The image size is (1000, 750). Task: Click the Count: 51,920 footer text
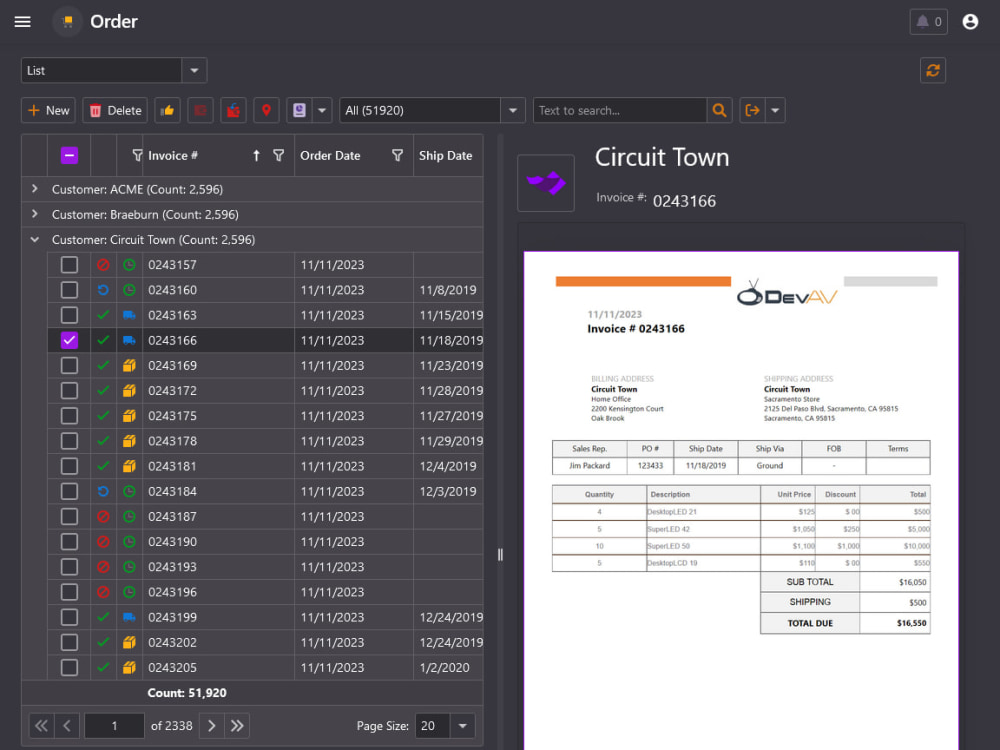(x=187, y=693)
